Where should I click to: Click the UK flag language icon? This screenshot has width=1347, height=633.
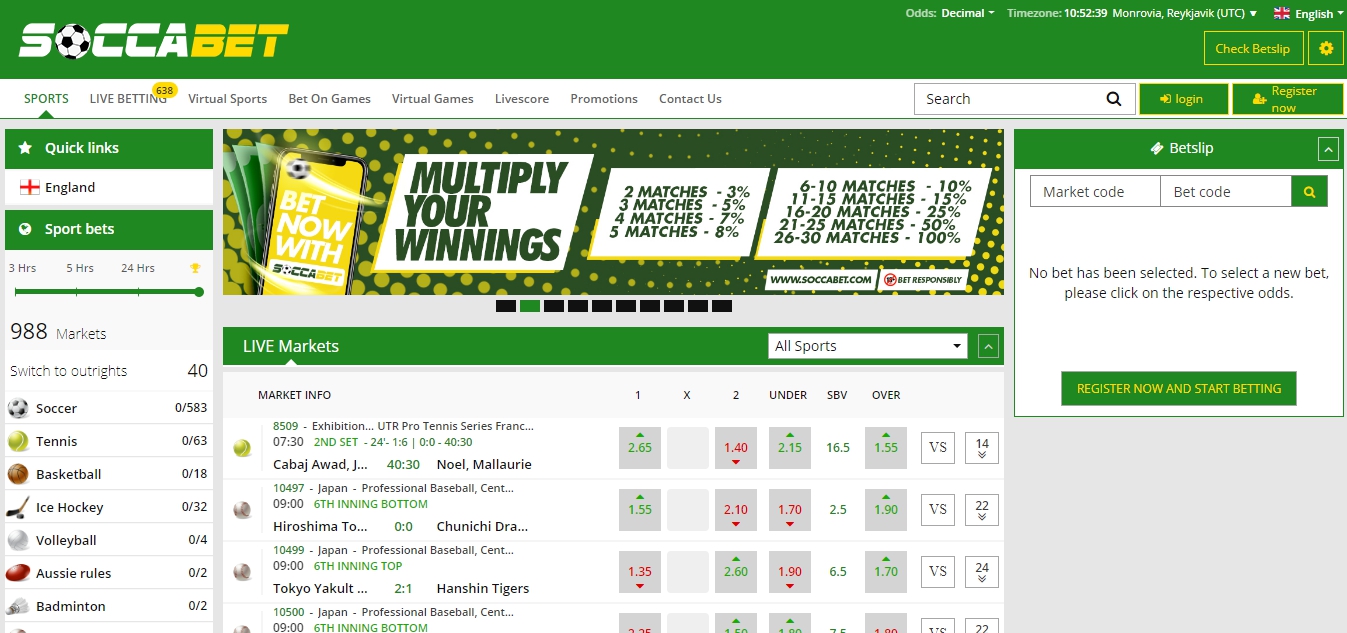point(1282,13)
